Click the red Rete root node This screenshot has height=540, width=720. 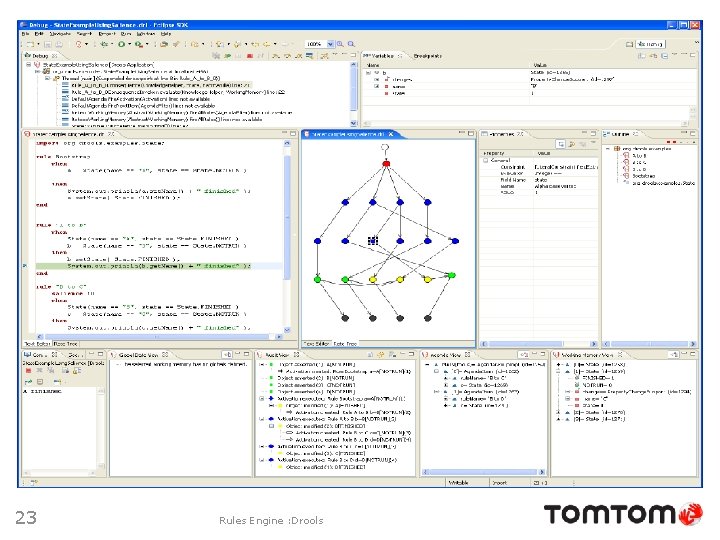386,163
